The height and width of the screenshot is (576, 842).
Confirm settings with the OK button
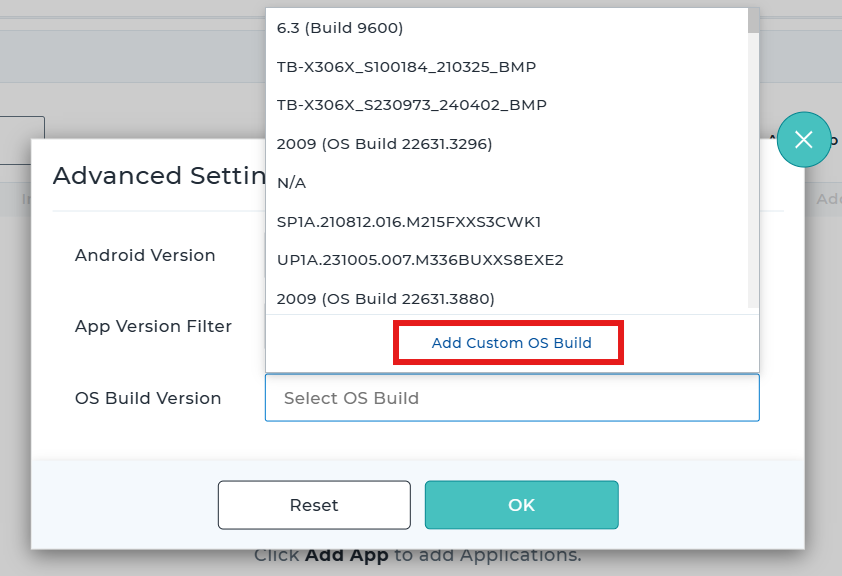521,505
